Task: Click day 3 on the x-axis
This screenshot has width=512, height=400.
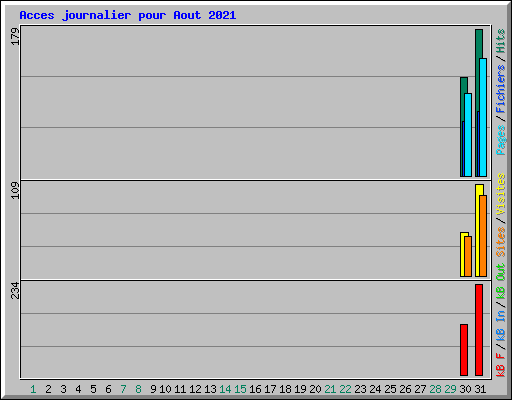Action: tap(63, 389)
